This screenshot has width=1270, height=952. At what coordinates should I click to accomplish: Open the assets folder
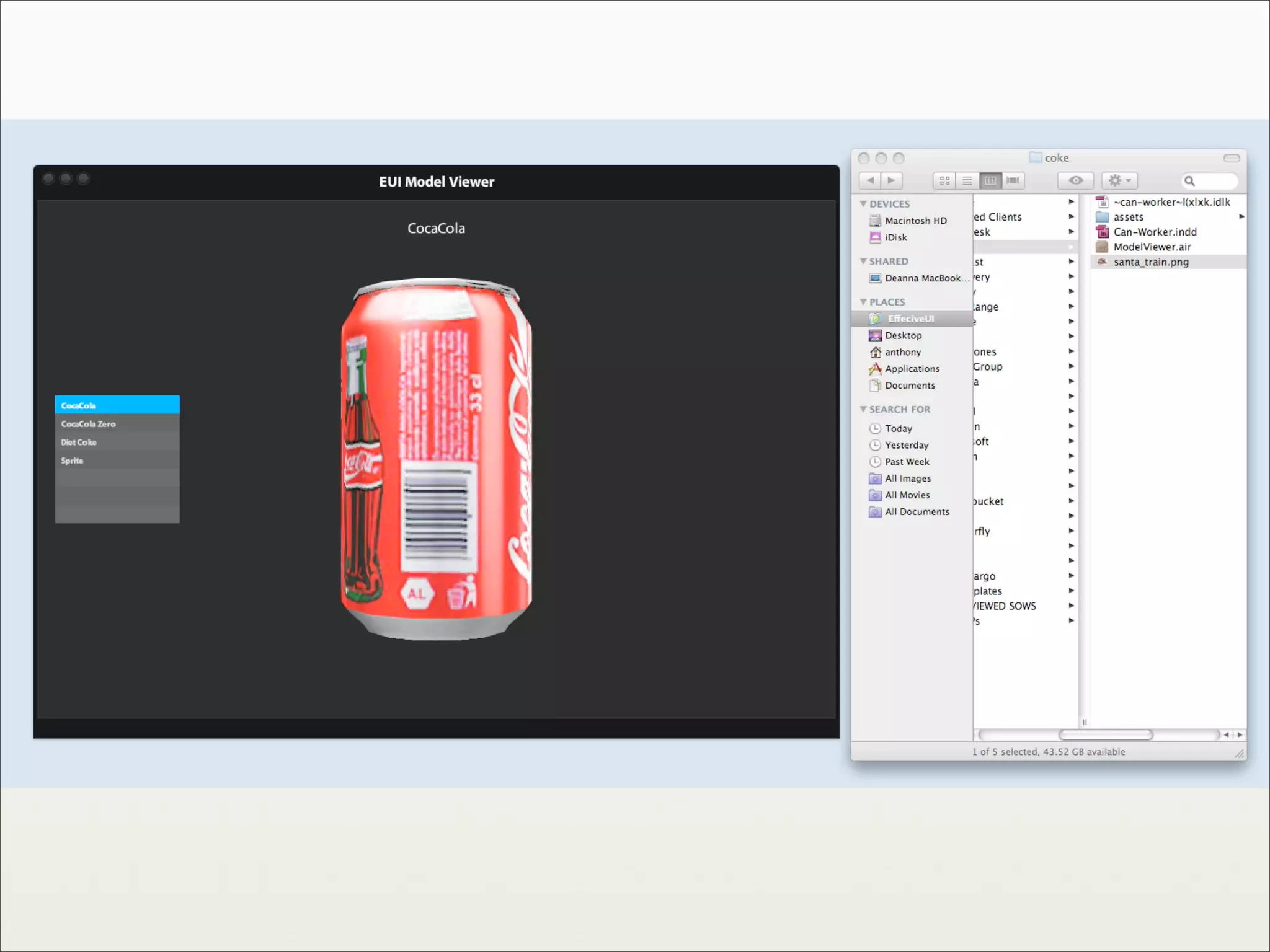(1128, 217)
